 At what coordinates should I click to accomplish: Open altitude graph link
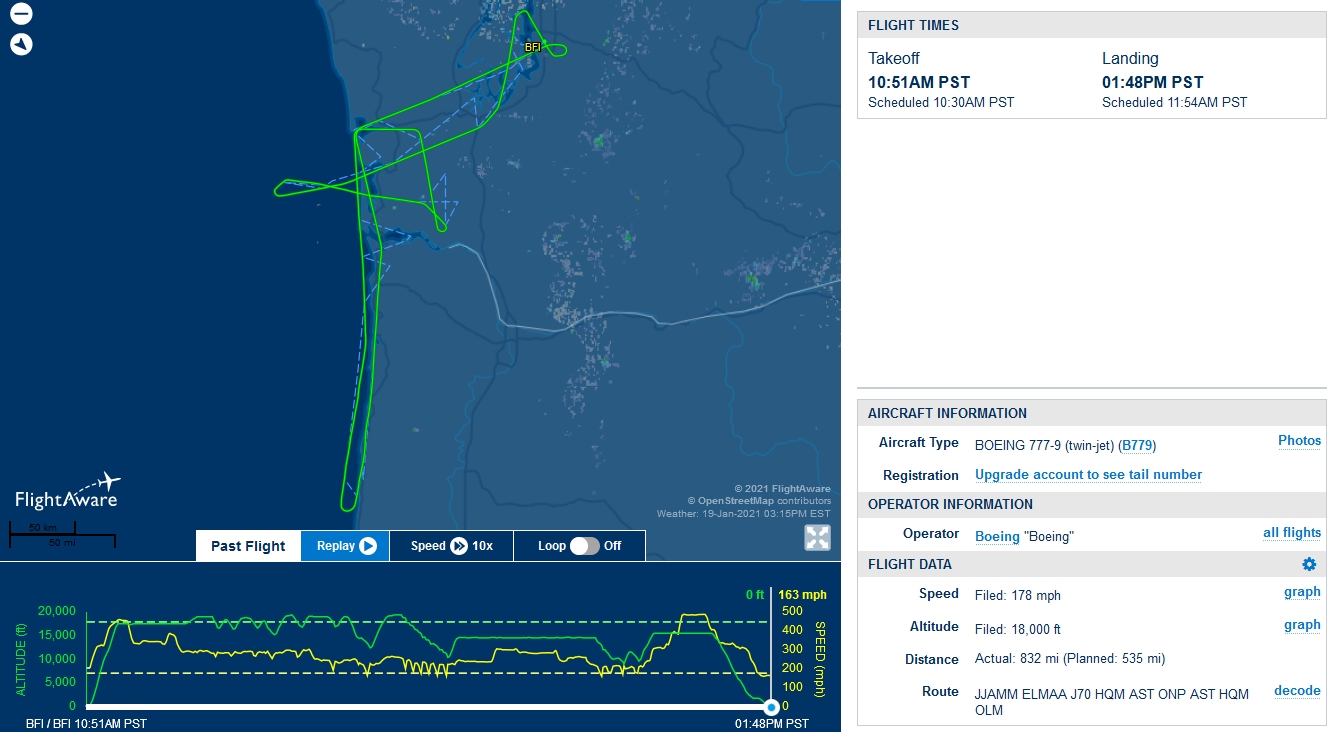[1302, 625]
